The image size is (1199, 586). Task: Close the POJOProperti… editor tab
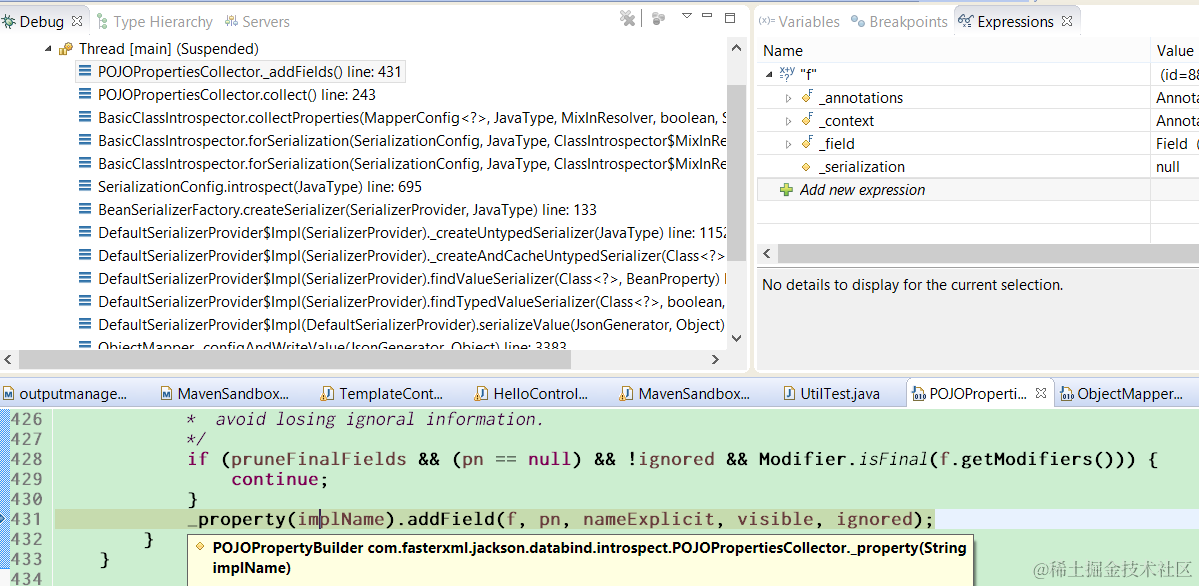(1040, 393)
